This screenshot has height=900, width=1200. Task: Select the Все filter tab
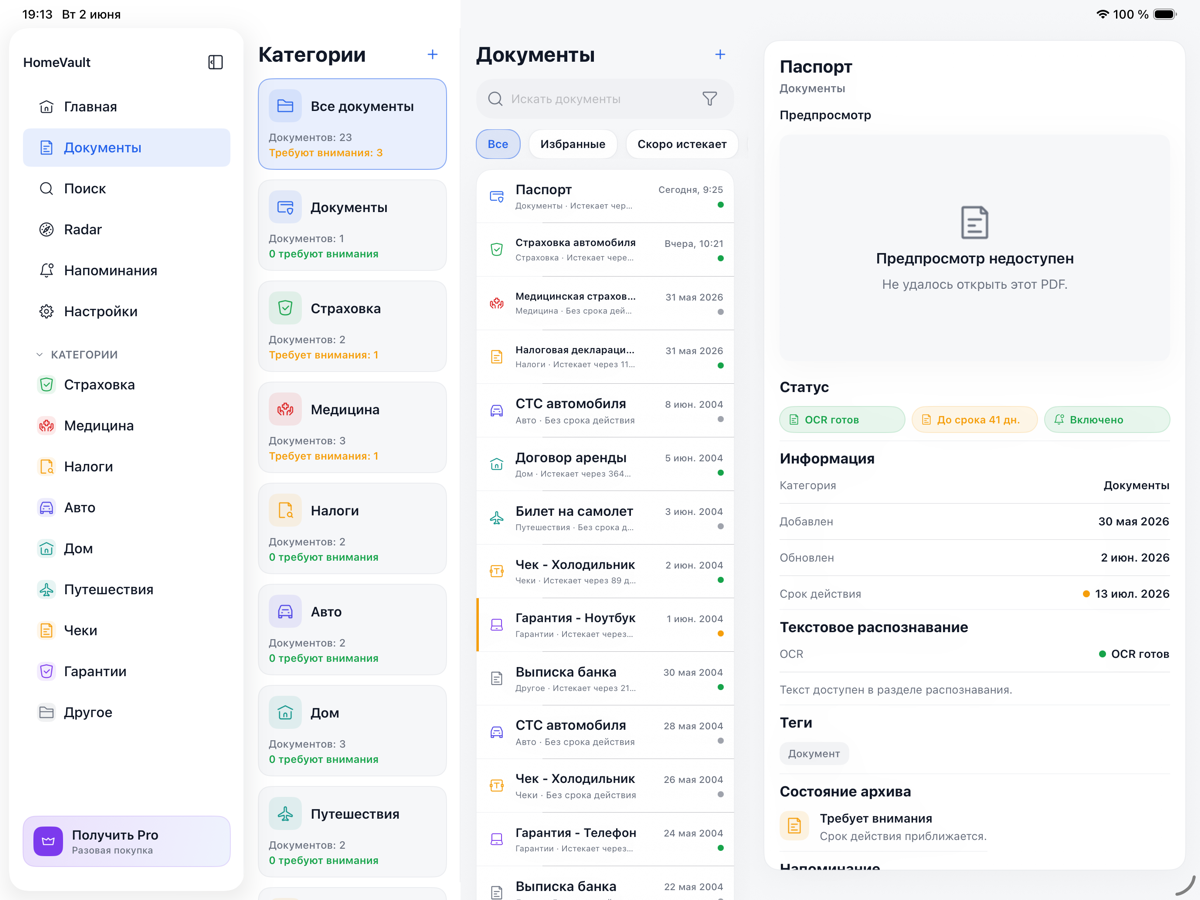[498, 144]
